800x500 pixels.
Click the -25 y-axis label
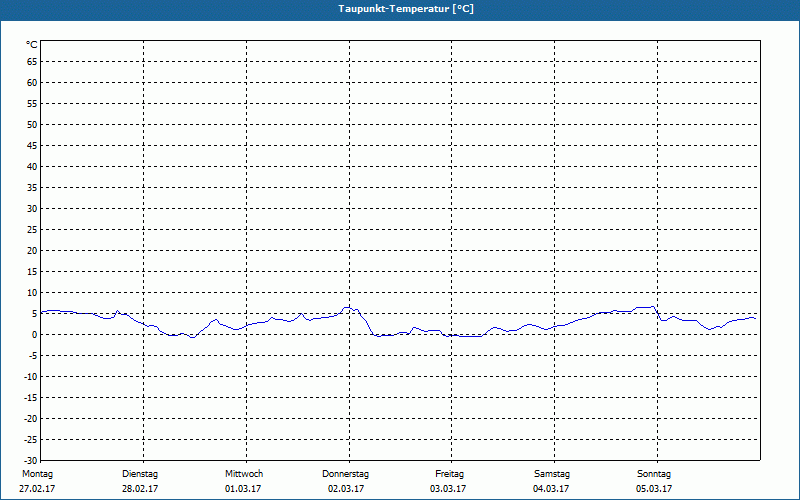(31, 440)
